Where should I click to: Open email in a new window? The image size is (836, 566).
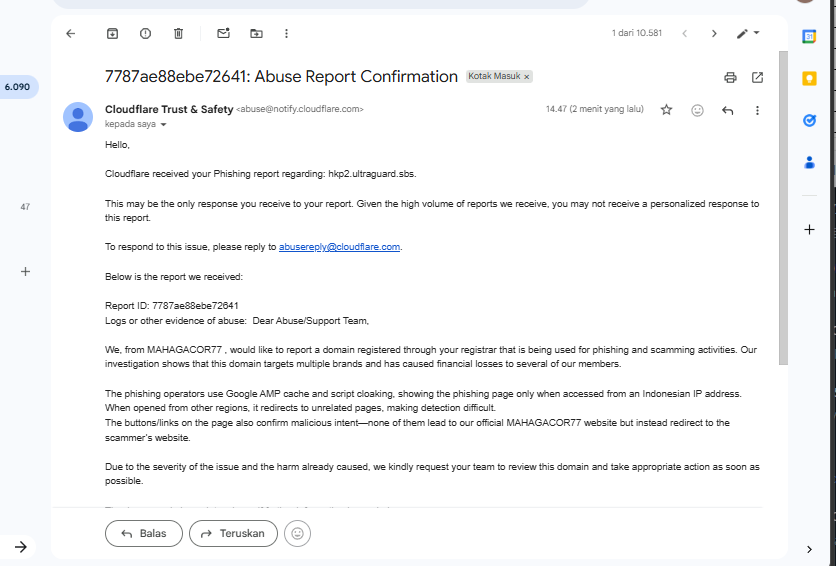757,77
